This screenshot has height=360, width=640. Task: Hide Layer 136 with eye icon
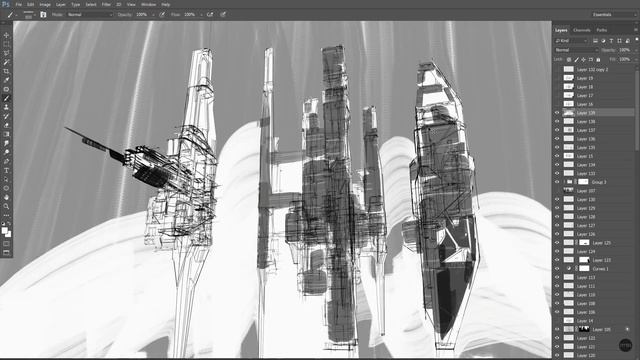tap(557, 139)
